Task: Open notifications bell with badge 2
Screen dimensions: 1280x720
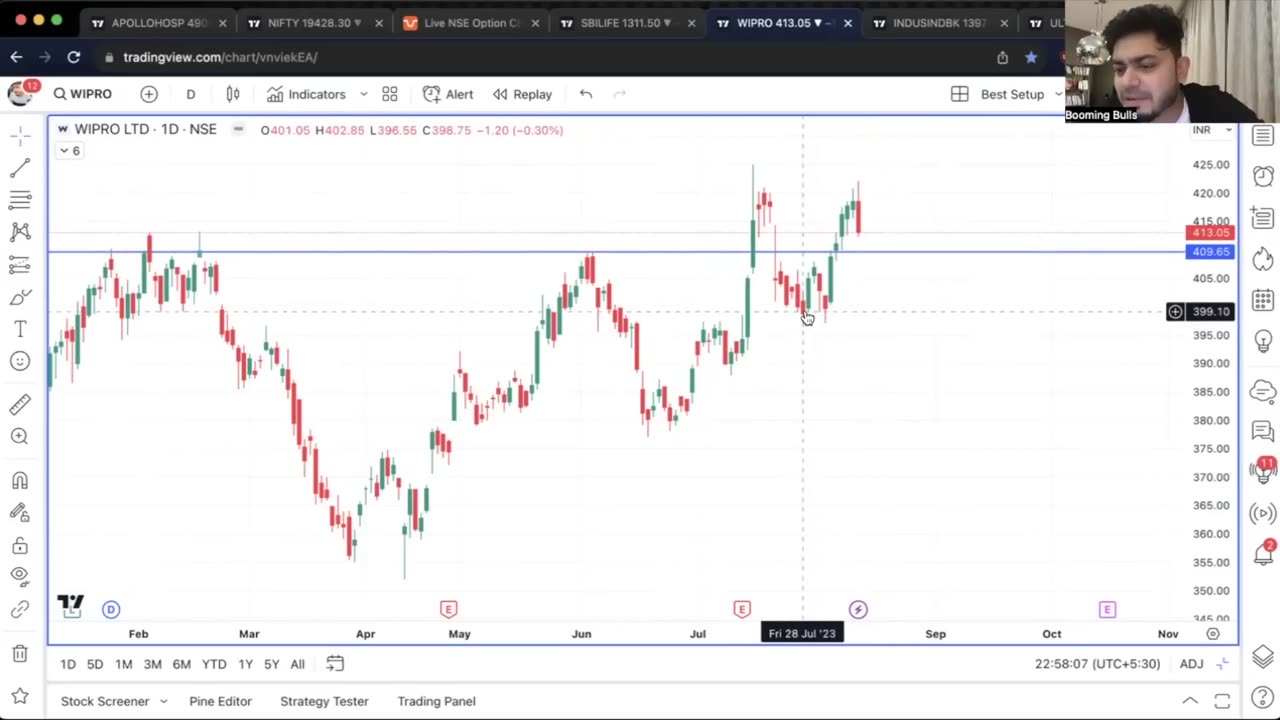Action: pyautogui.click(x=1263, y=554)
